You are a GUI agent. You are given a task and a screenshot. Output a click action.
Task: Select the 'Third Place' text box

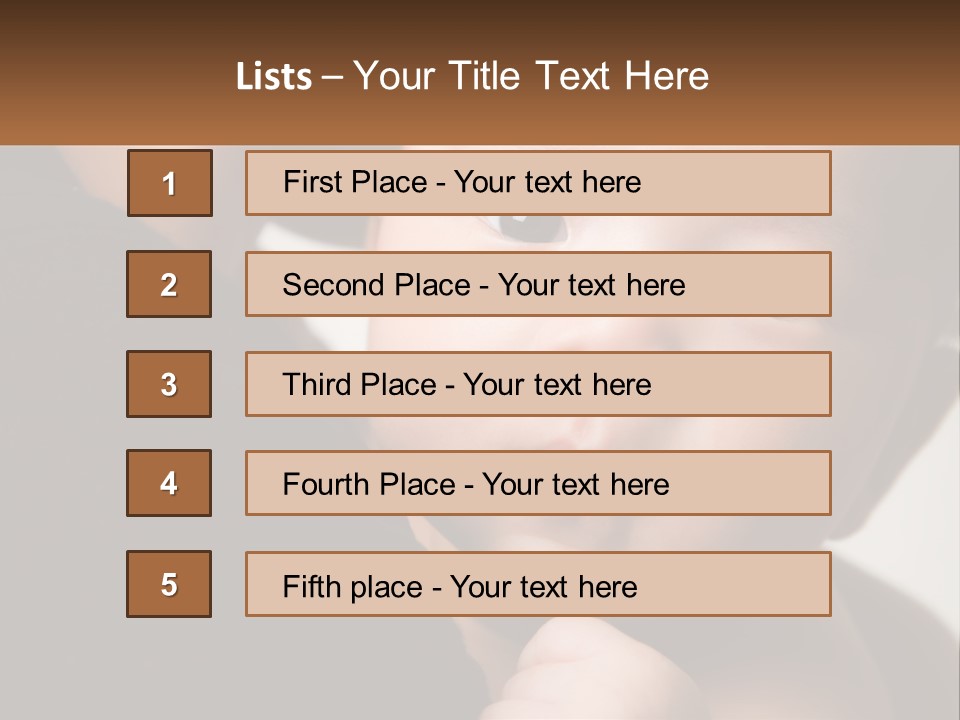(x=538, y=384)
